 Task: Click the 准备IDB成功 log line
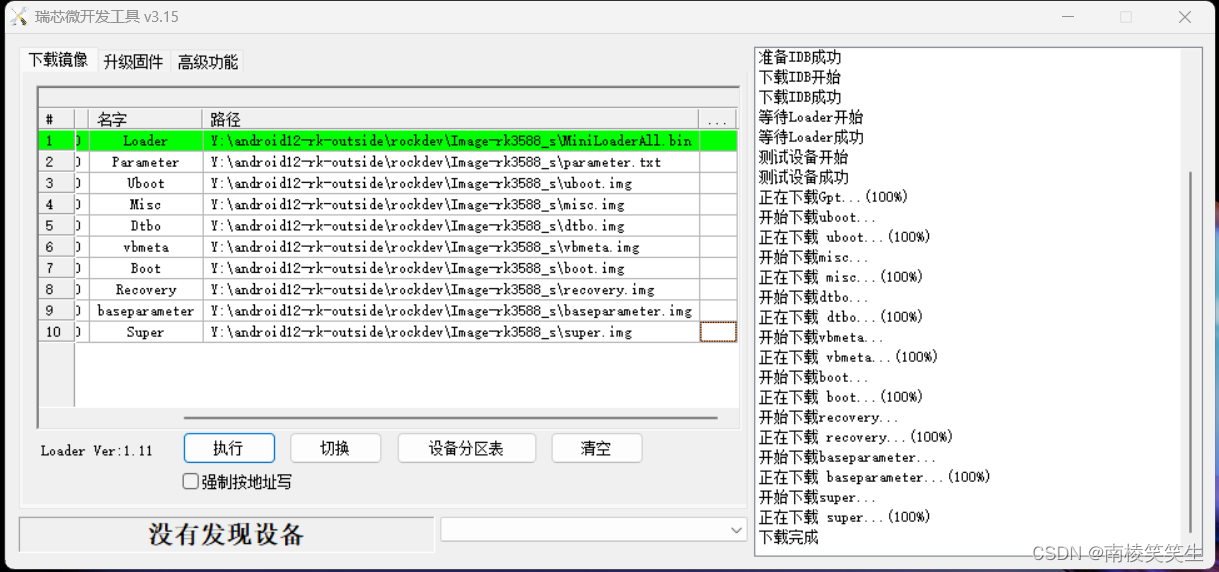click(800, 57)
